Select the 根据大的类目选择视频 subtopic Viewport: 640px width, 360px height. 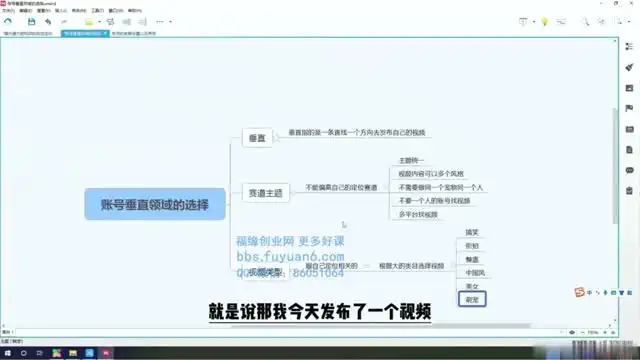(x=411, y=266)
